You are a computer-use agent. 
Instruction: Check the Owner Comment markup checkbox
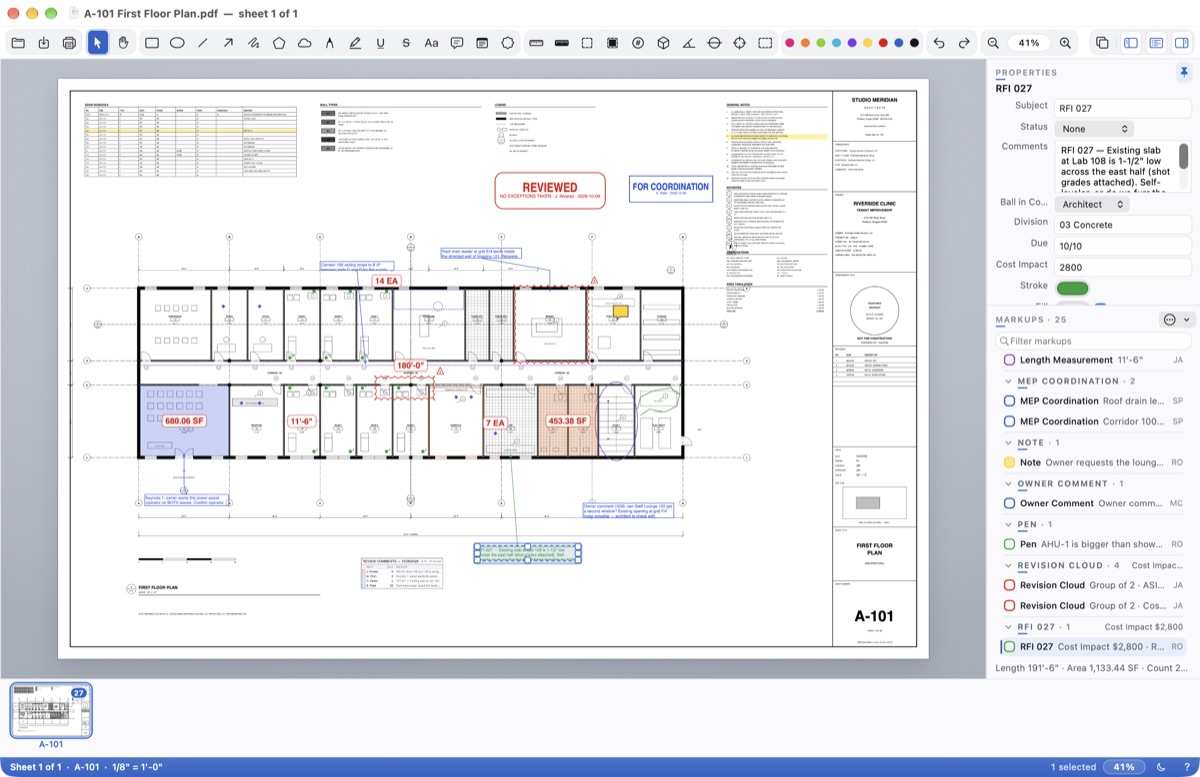1009,503
